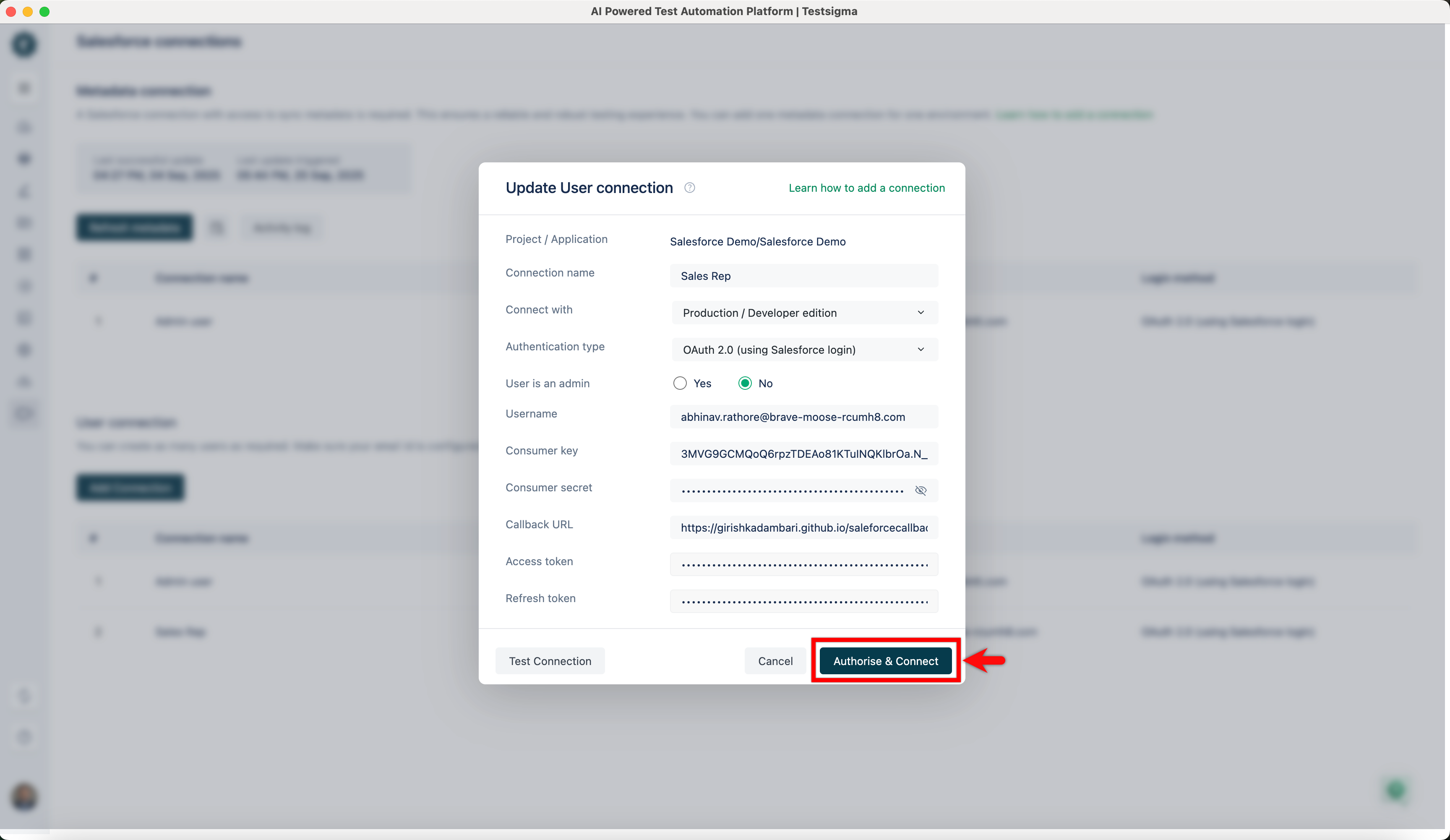
Task: Click the Test Connection button
Action: [x=550, y=660]
